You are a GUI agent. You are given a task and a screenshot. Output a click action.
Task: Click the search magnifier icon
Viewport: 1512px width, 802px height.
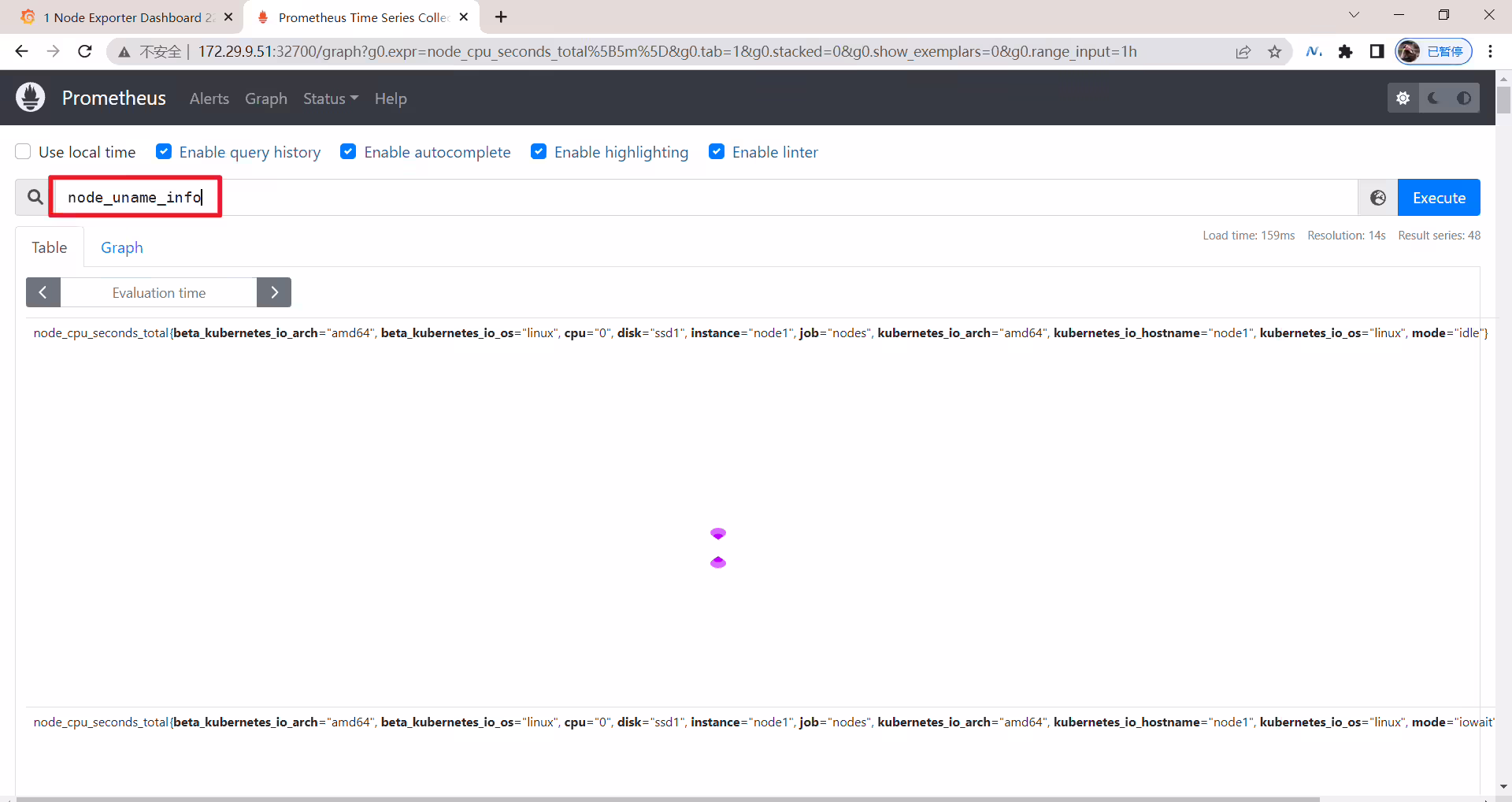coord(35,197)
